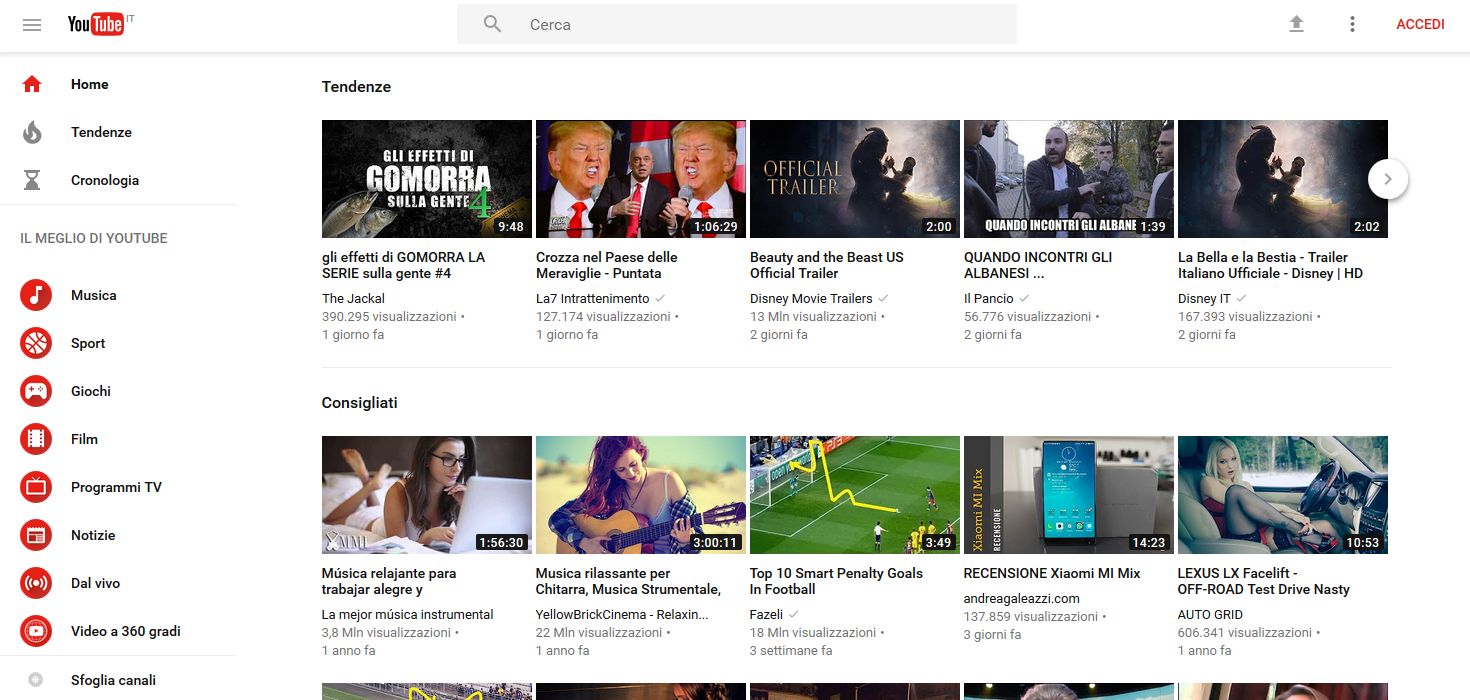This screenshot has width=1470, height=700.
Task: Open Sfoglia canali link
Action: 113,680
